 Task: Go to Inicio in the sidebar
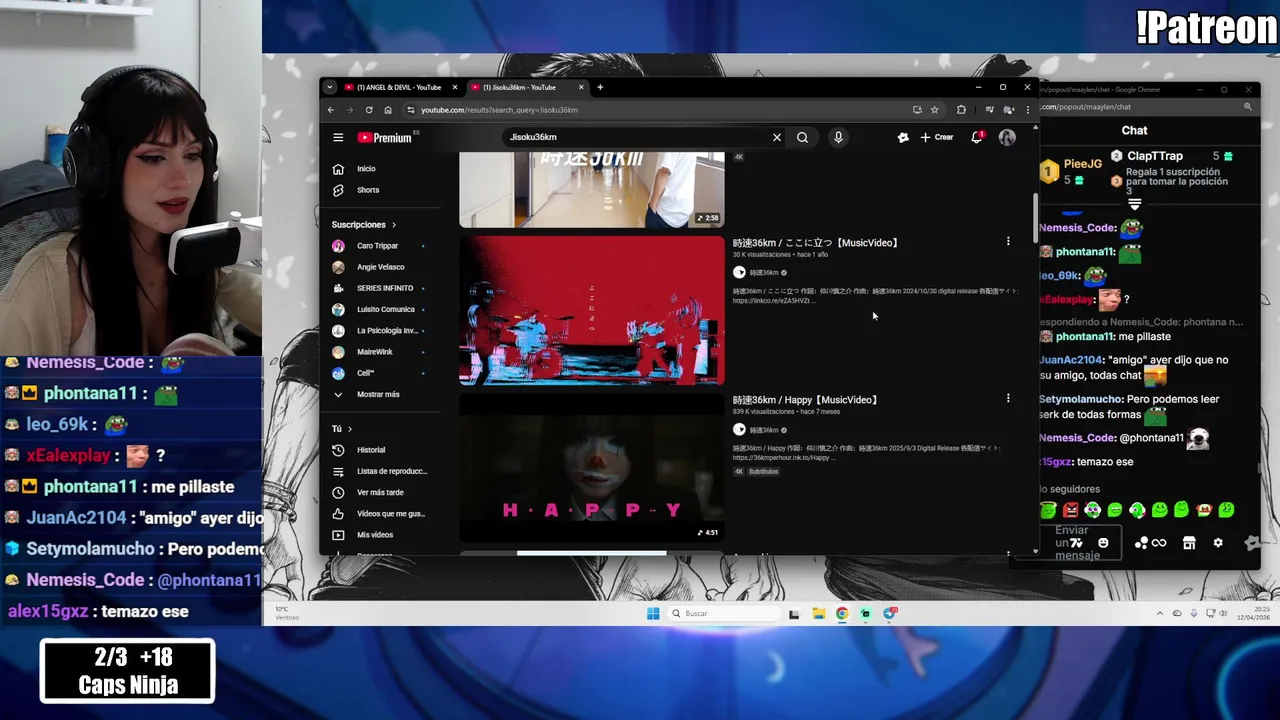(x=367, y=169)
